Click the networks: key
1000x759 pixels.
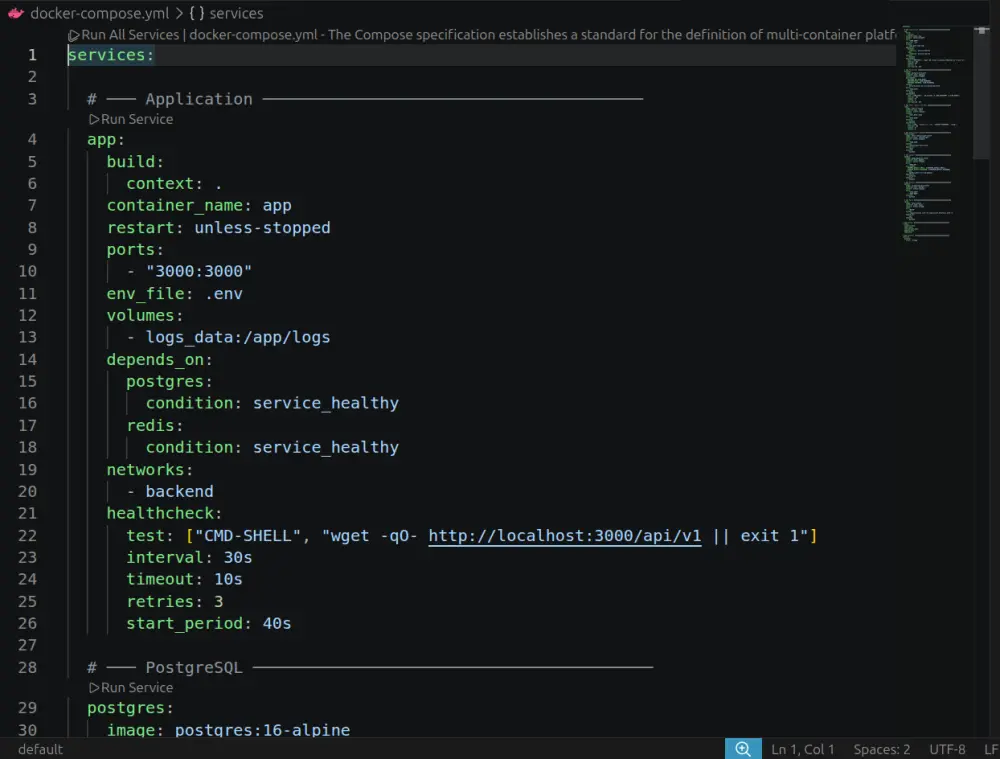pyautogui.click(x=150, y=469)
